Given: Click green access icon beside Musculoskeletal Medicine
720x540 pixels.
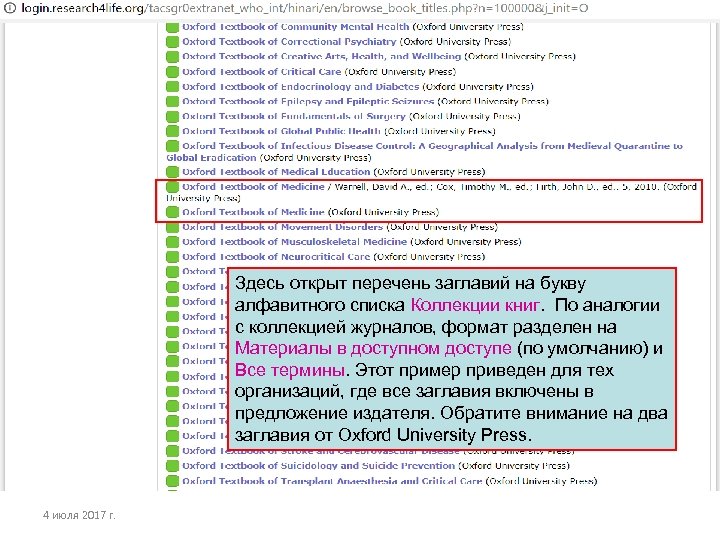Looking at the screenshot, I should [172, 242].
